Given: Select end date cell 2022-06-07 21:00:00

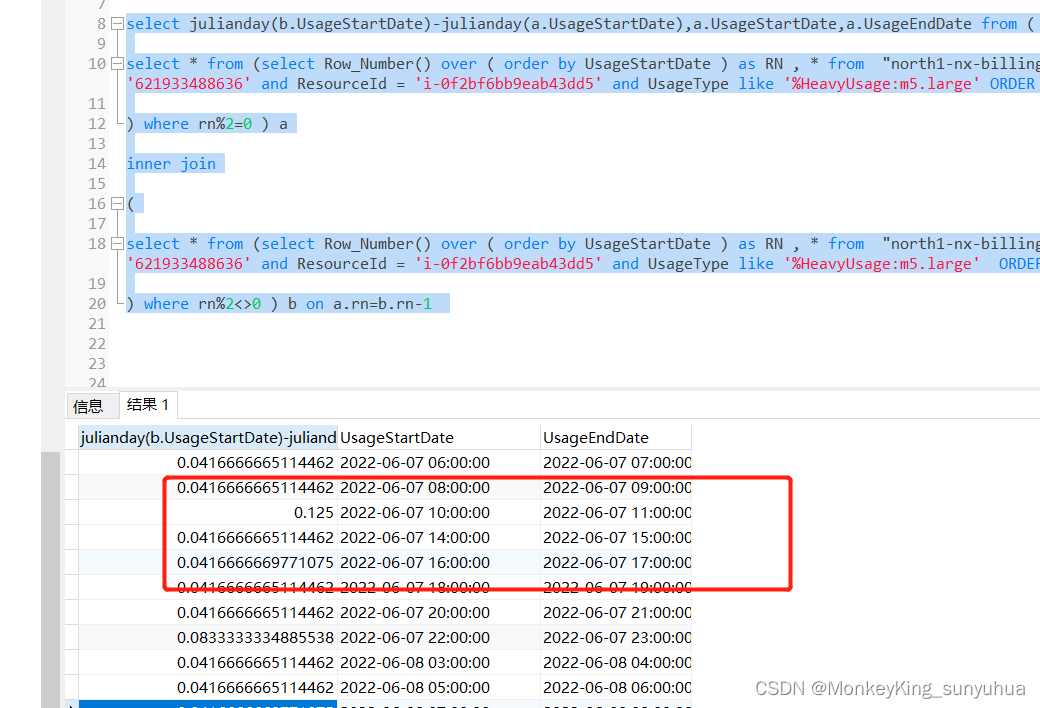Looking at the screenshot, I should (x=616, y=612).
